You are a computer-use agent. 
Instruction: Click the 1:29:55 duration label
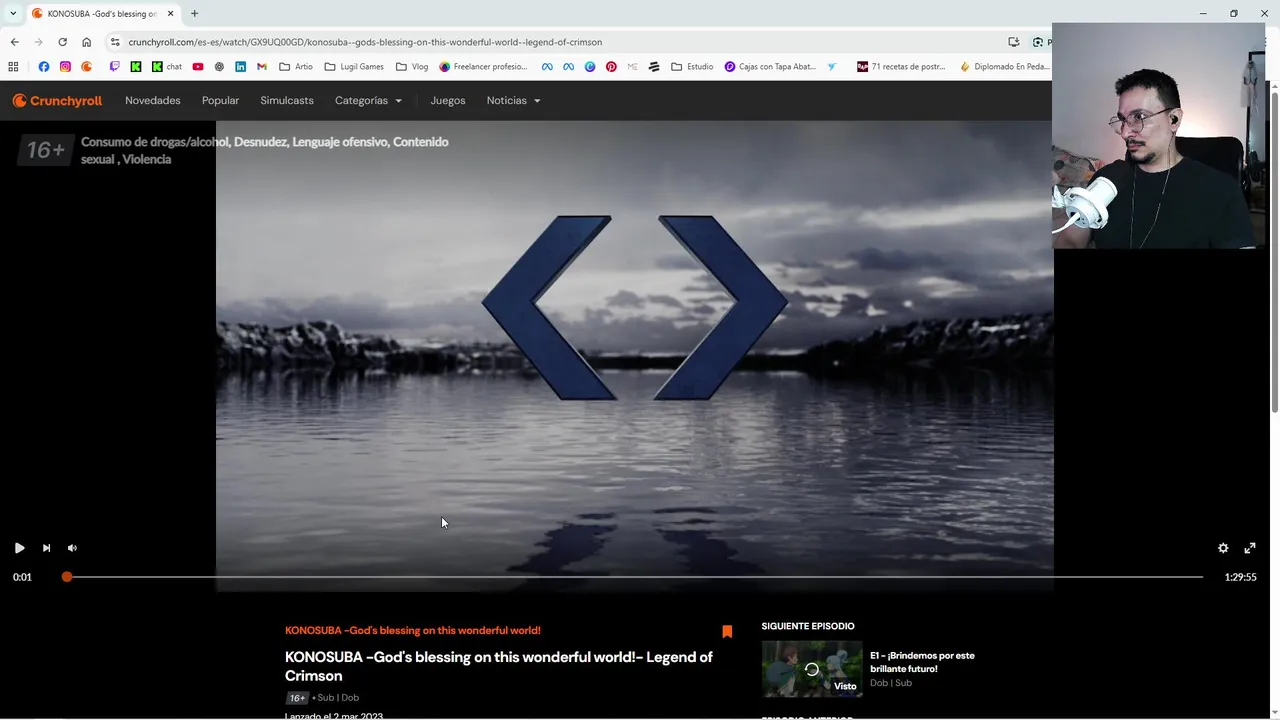click(x=1240, y=577)
